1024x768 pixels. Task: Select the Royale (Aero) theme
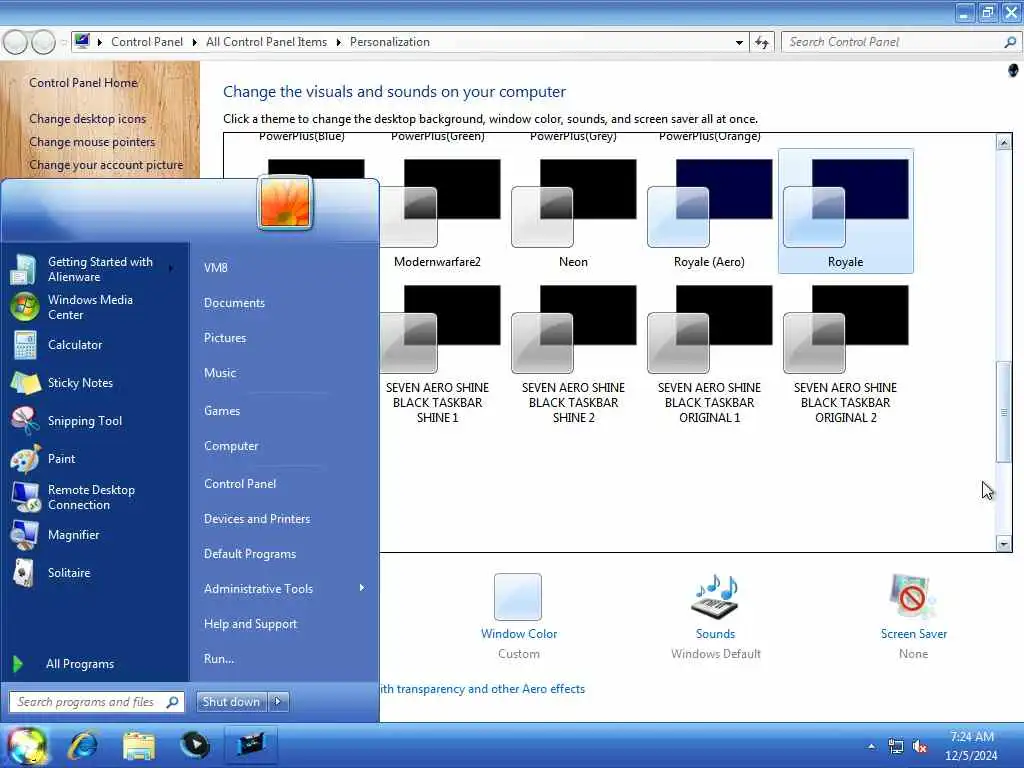pyautogui.click(x=709, y=211)
